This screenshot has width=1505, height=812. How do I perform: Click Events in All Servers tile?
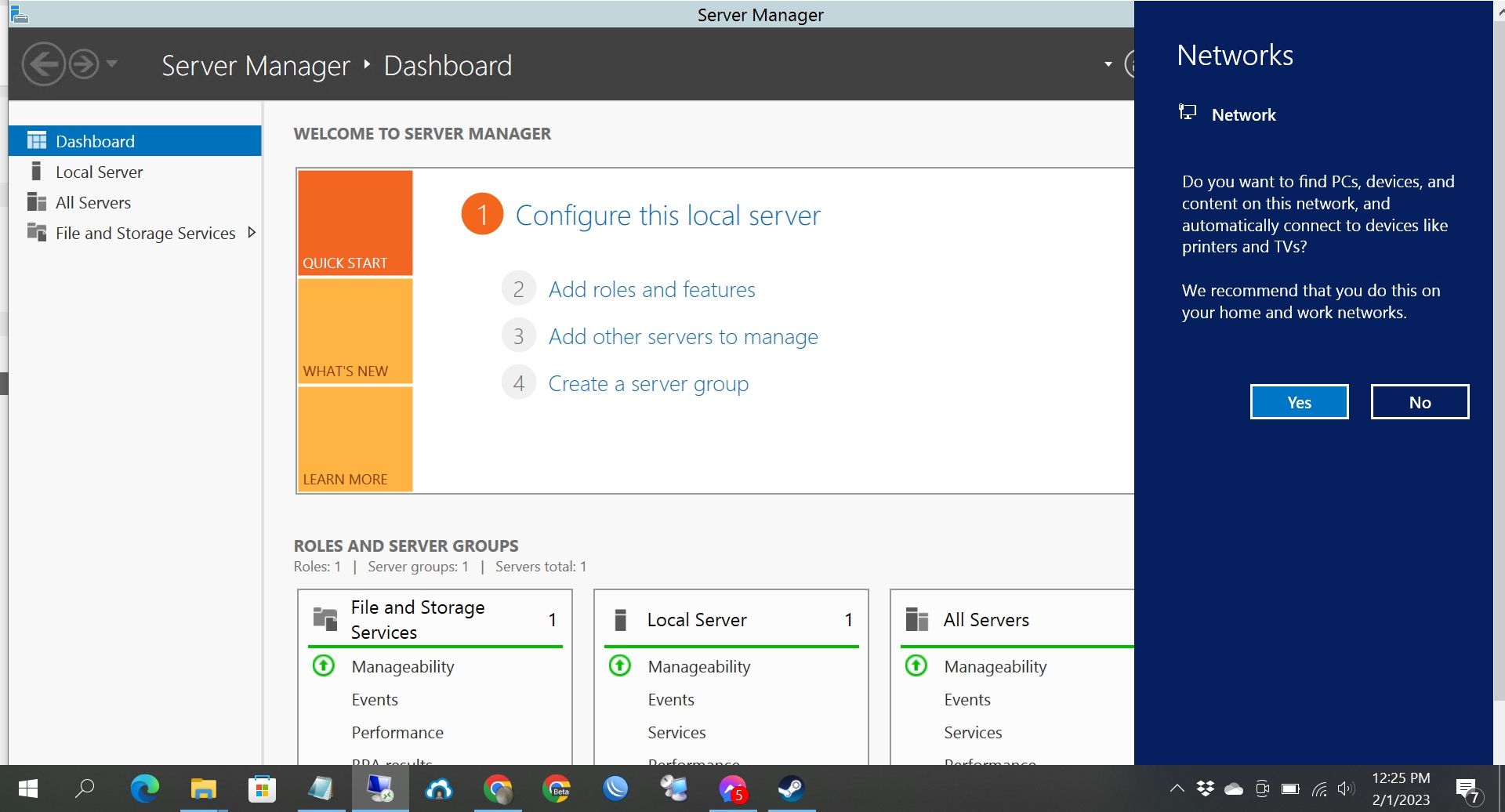pos(967,699)
